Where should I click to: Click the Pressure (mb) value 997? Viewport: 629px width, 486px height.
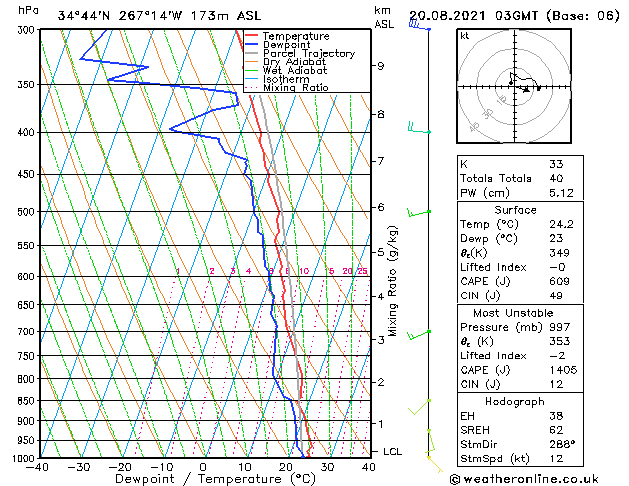(x=559, y=327)
